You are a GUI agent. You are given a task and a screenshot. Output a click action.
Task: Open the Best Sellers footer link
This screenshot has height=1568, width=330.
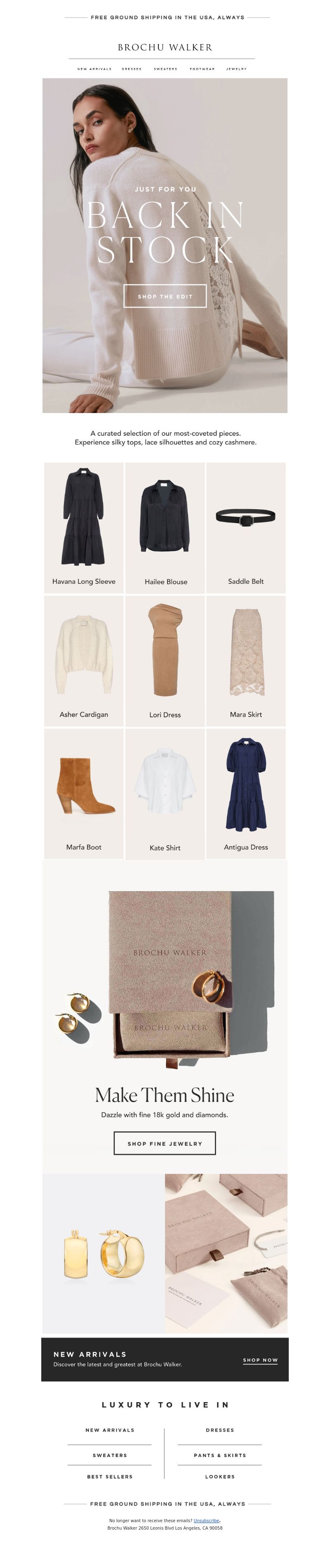pyautogui.click(x=110, y=1477)
